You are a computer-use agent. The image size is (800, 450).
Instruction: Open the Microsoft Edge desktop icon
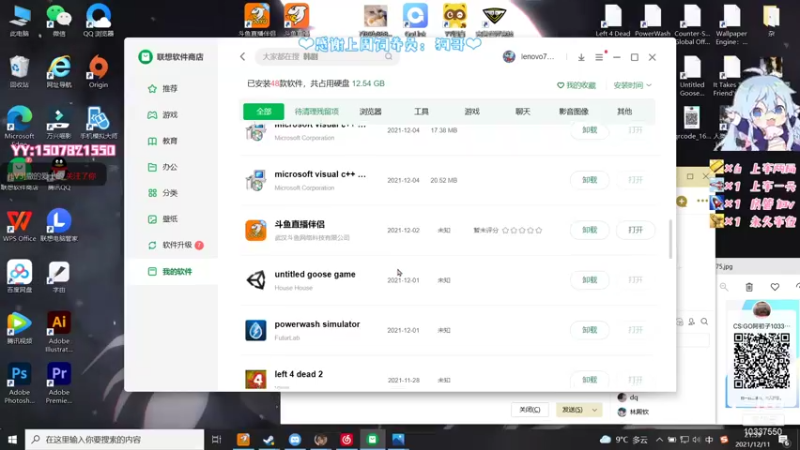[19, 123]
